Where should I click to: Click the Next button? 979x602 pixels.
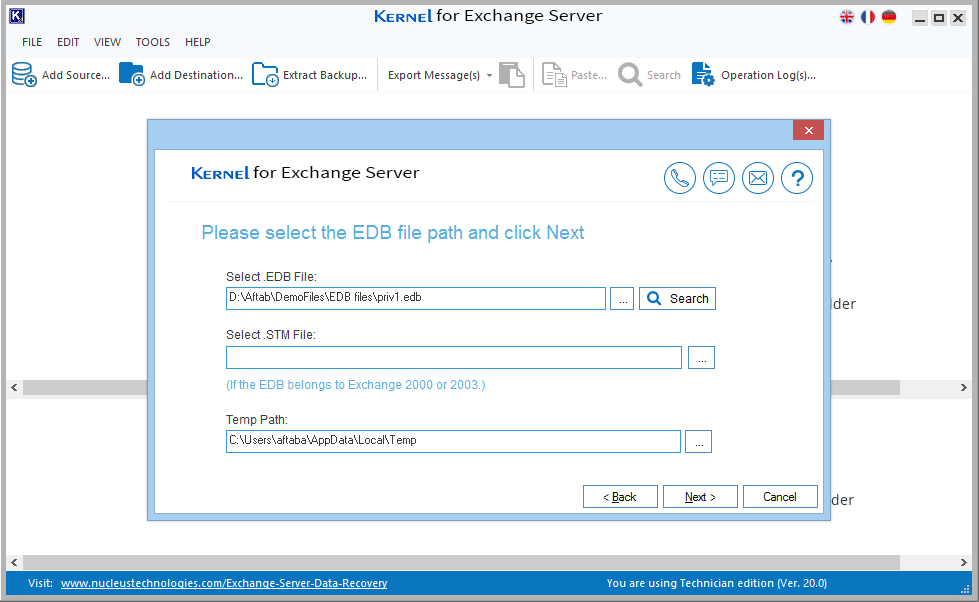click(x=700, y=496)
